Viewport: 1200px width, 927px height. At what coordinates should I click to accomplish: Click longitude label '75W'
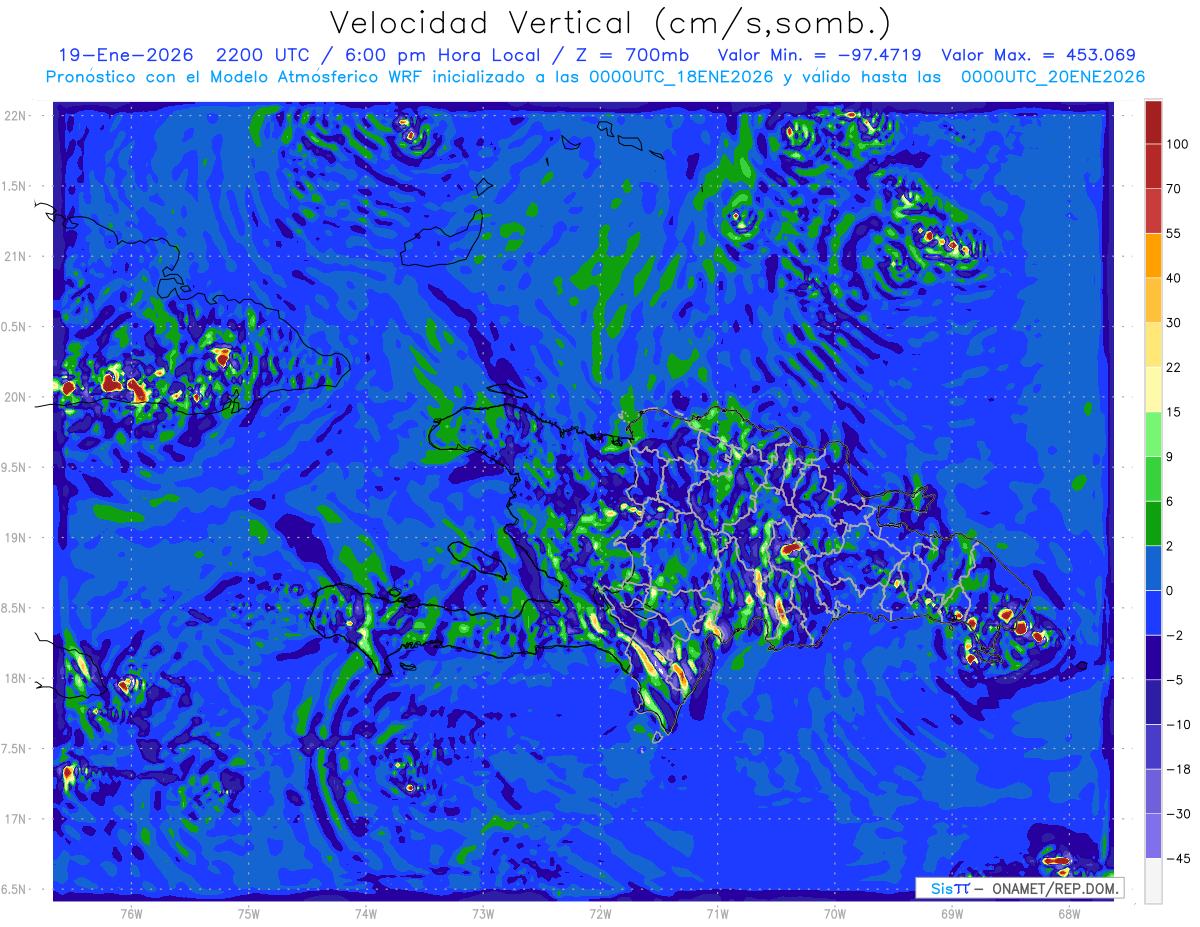click(x=248, y=913)
